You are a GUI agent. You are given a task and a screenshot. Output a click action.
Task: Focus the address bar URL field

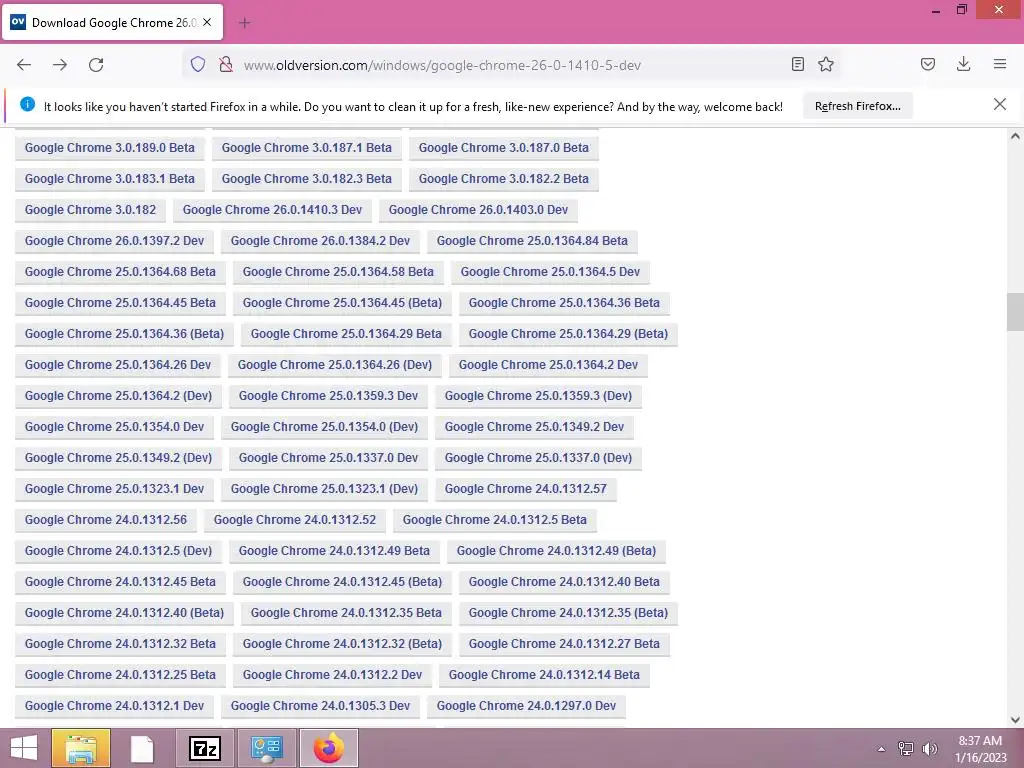509,65
